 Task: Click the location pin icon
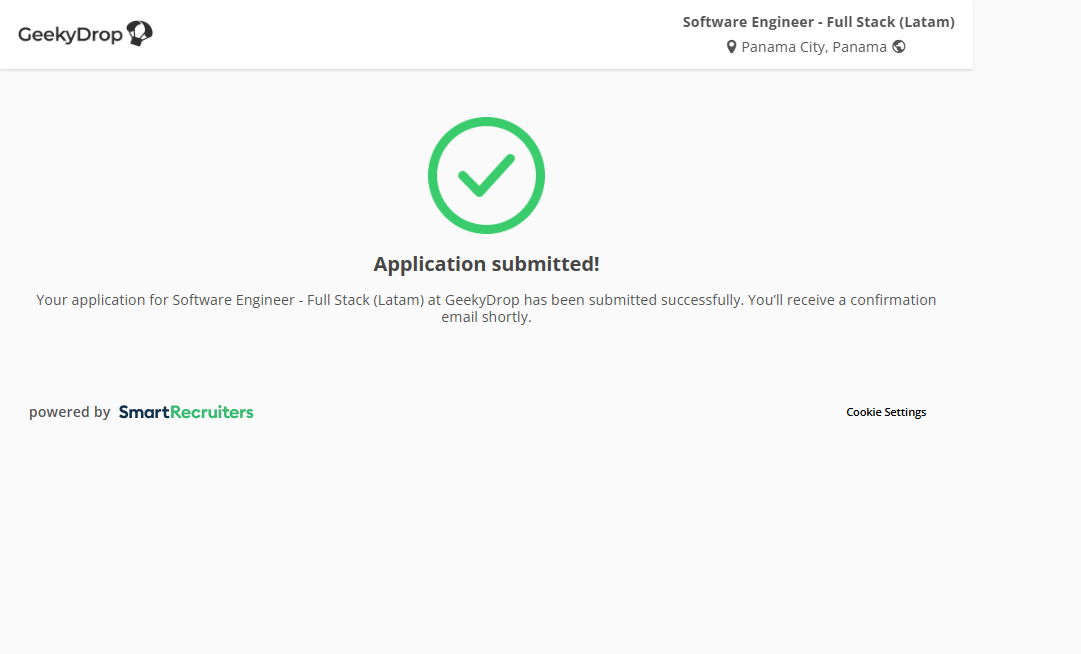click(x=731, y=47)
